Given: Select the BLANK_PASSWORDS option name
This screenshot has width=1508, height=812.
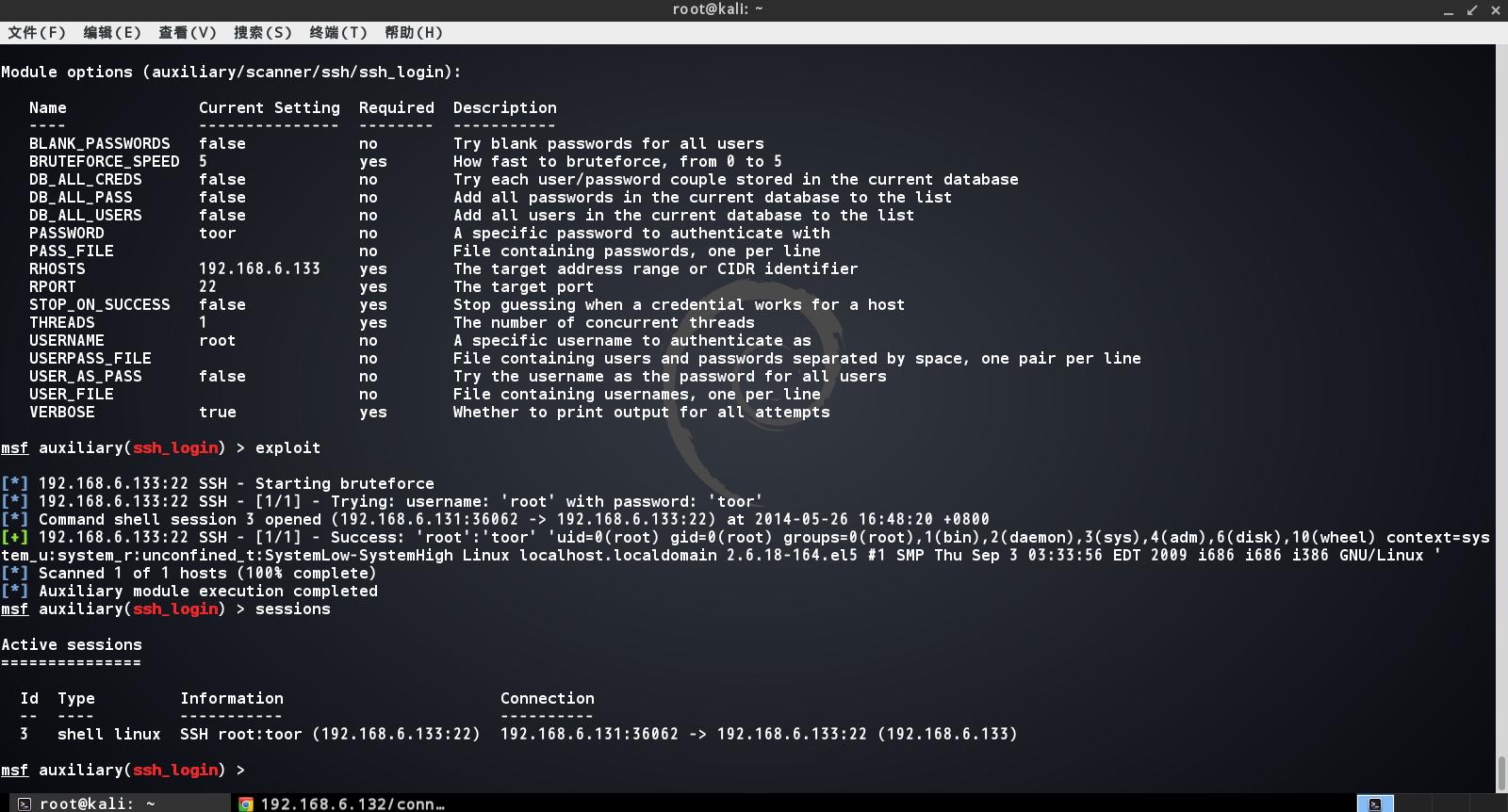Looking at the screenshot, I should coord(100,144).
